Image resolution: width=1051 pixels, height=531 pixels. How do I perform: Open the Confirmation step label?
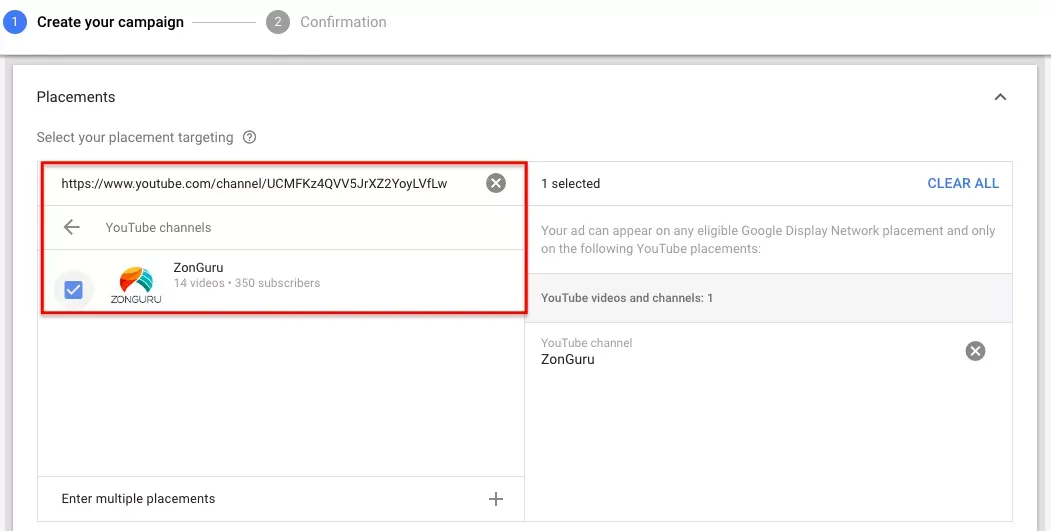(x=343, y=22)
